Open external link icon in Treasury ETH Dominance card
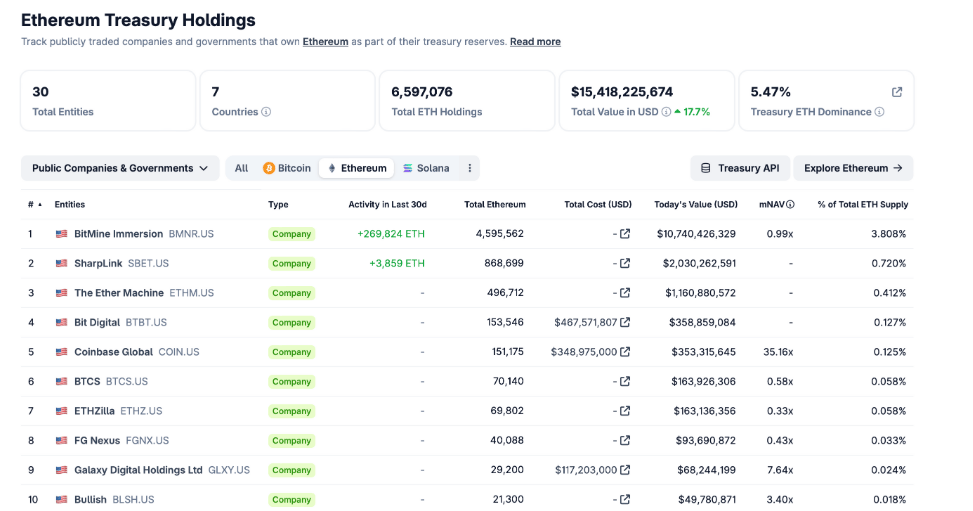973x511 pixels. [x=897, y=92]
